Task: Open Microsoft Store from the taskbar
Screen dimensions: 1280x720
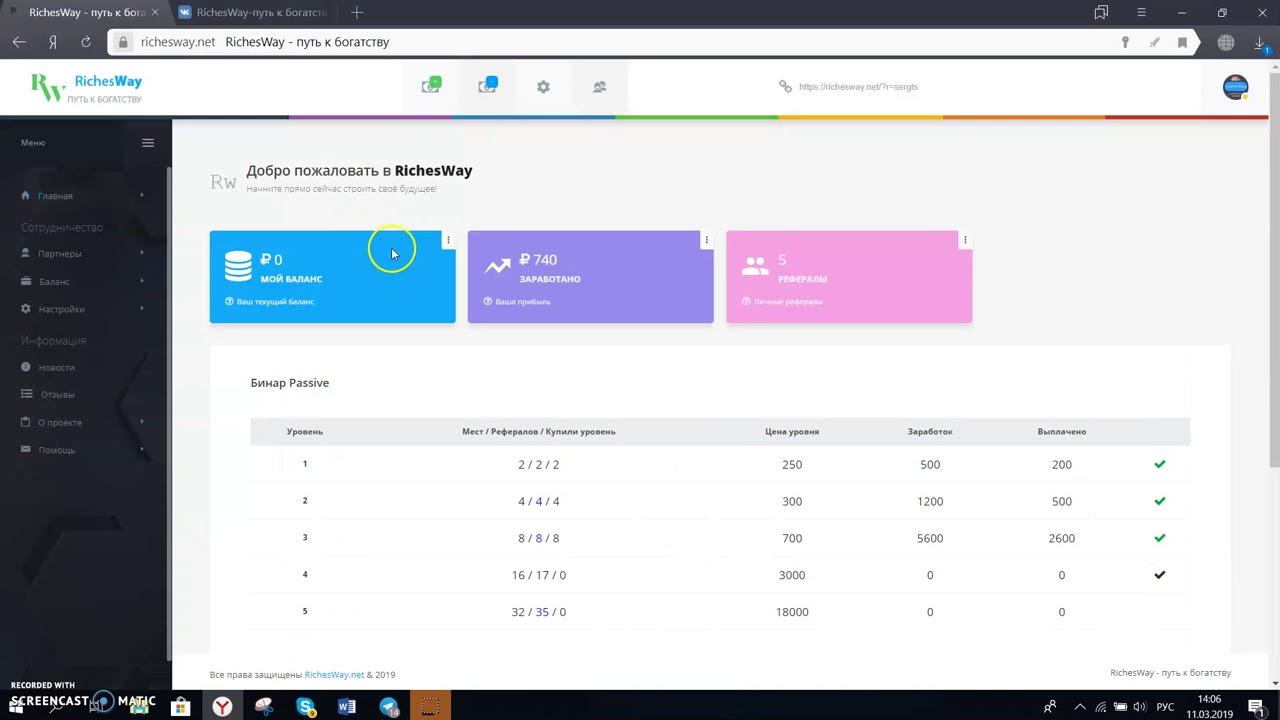Action: point(181,706)
